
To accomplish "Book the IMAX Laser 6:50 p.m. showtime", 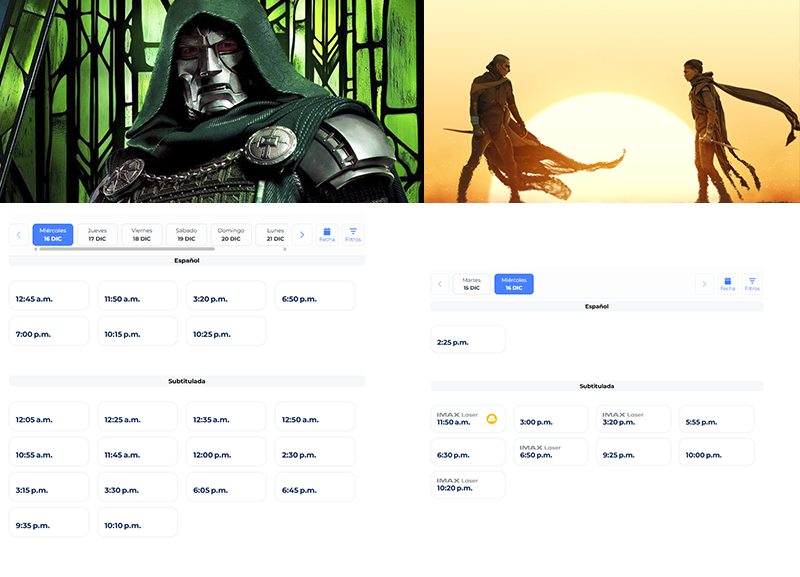I will point(551,452).
